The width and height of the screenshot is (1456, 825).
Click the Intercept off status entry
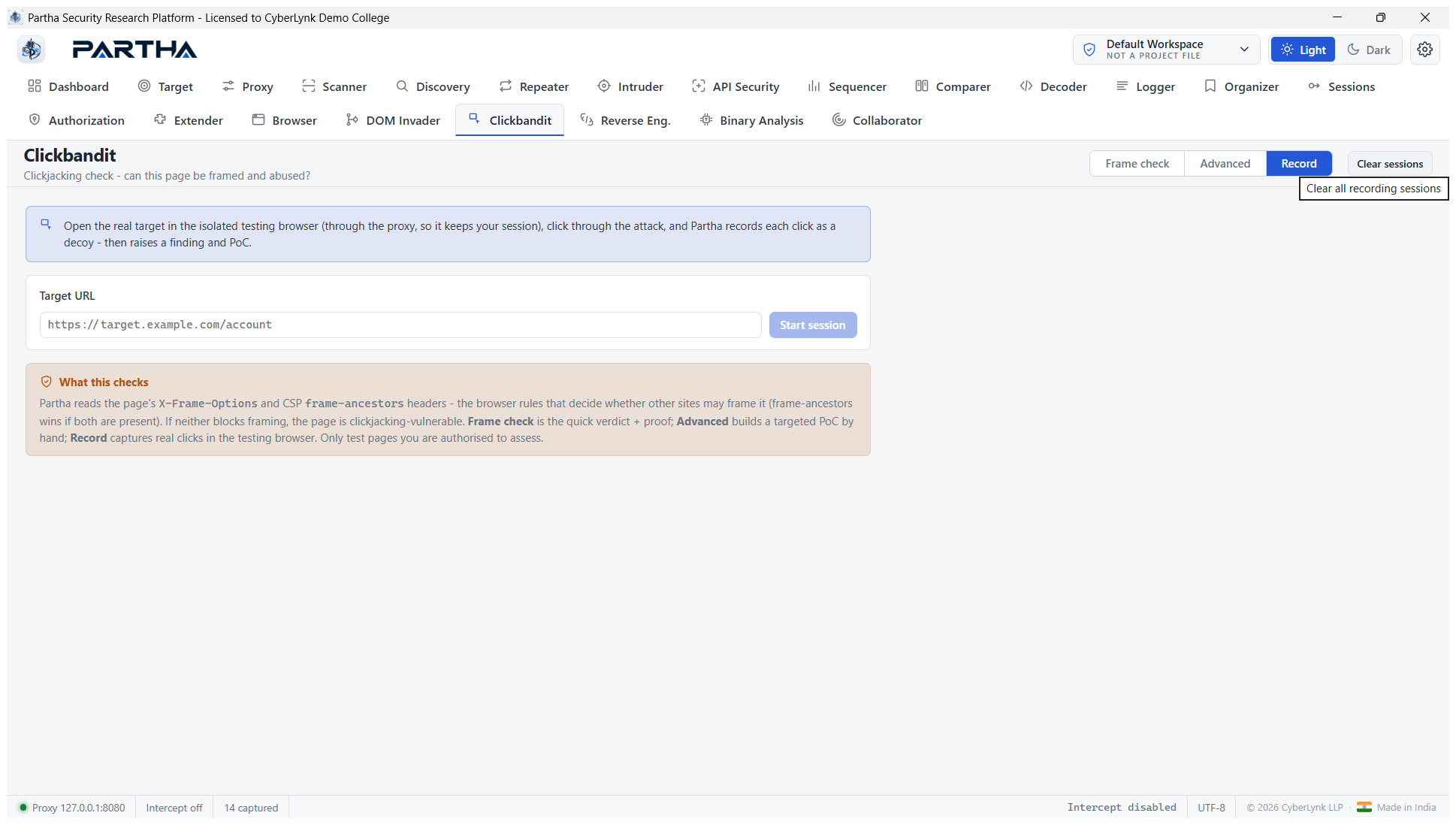coord(174,808)
